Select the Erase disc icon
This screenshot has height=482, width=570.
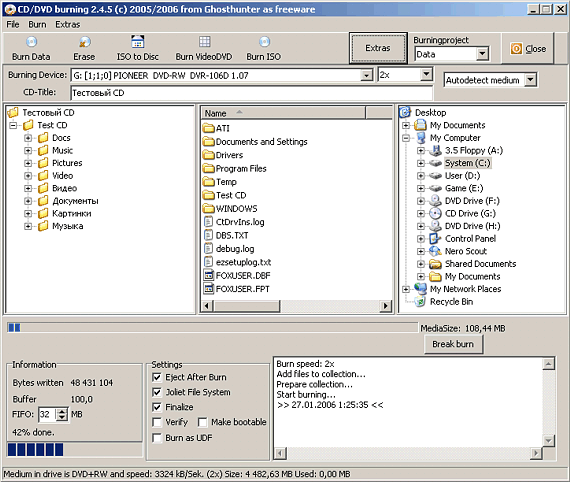pos(84,42)
